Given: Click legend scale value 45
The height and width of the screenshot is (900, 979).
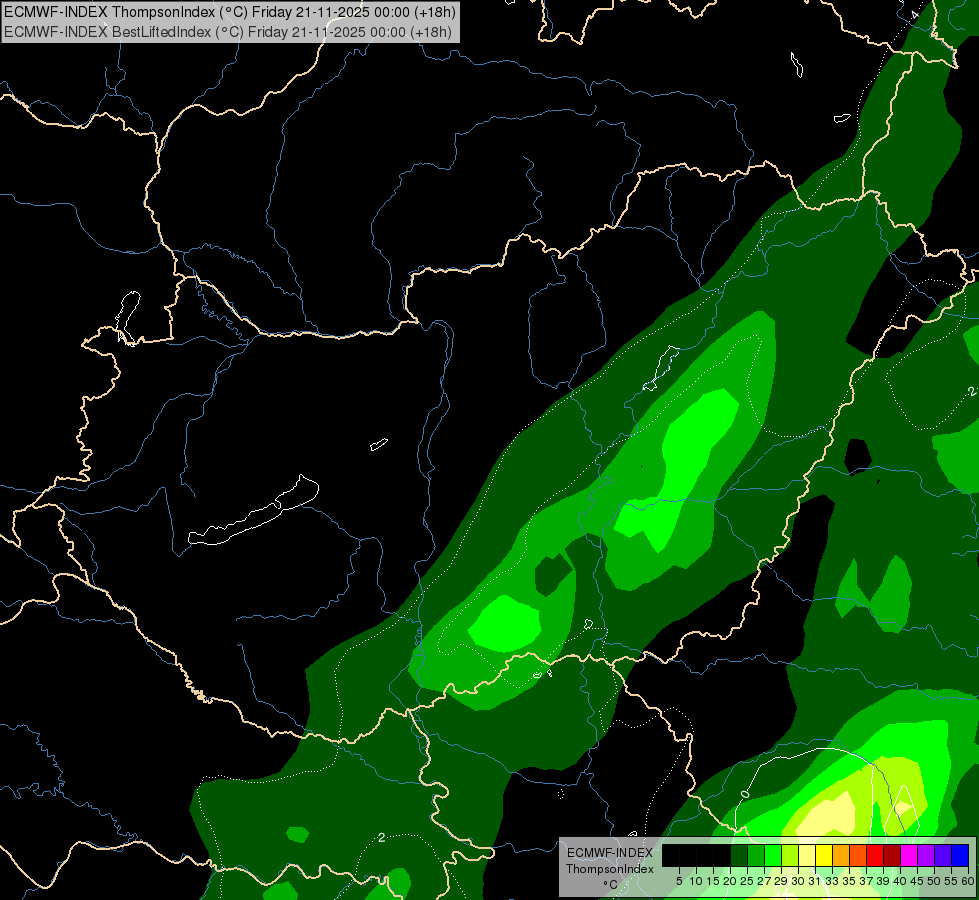Looking at the screenshot, I should (x=918, y=881).
